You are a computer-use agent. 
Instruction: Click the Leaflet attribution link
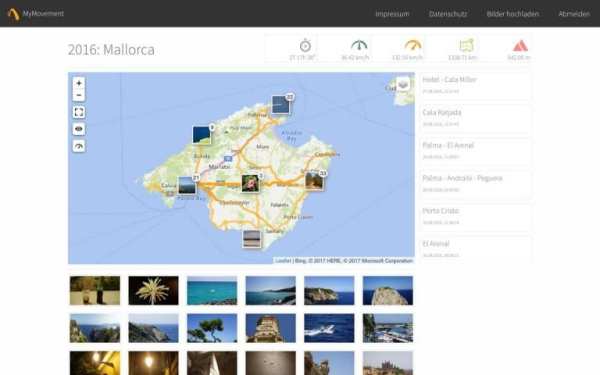click(x=283, y=261)
